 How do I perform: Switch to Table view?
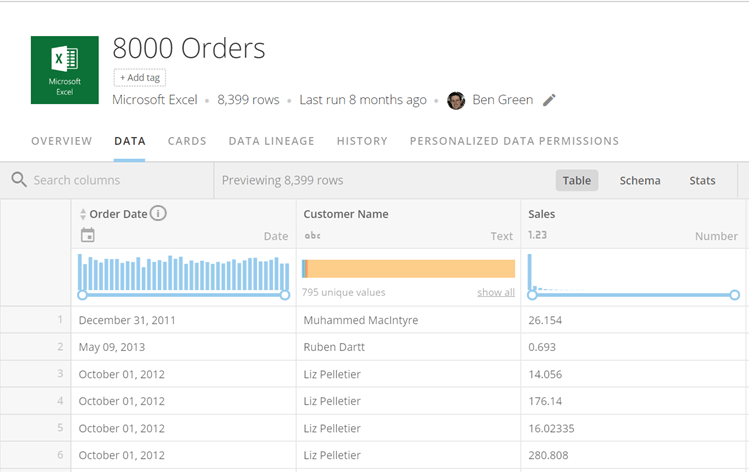click(577, 181)
